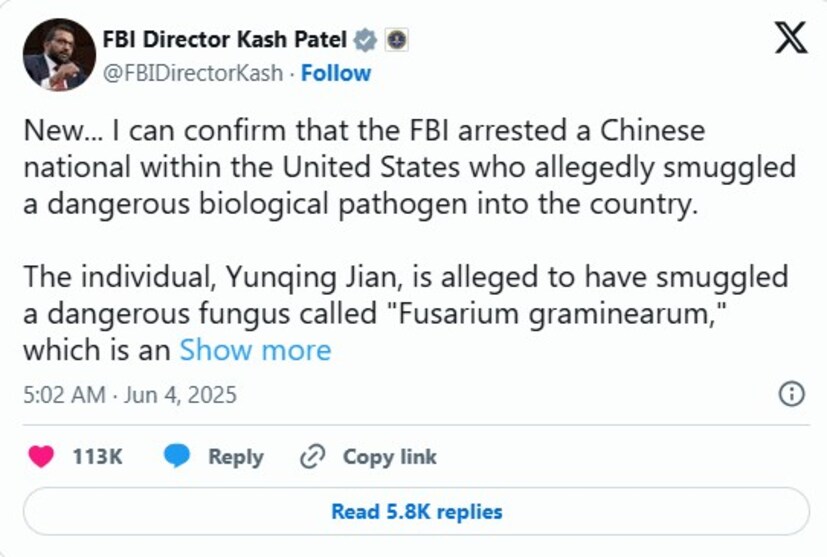Select the Copy link text label

pos(390,457)
